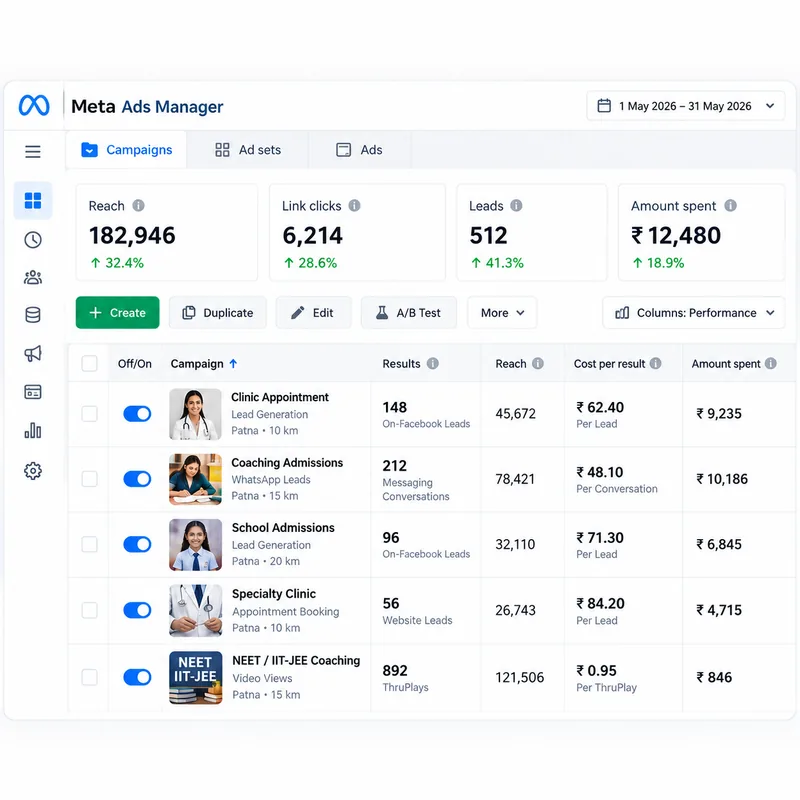800x800 pixels.
Task: Open the audiences people sidebar icon
Action: point(33,278)
